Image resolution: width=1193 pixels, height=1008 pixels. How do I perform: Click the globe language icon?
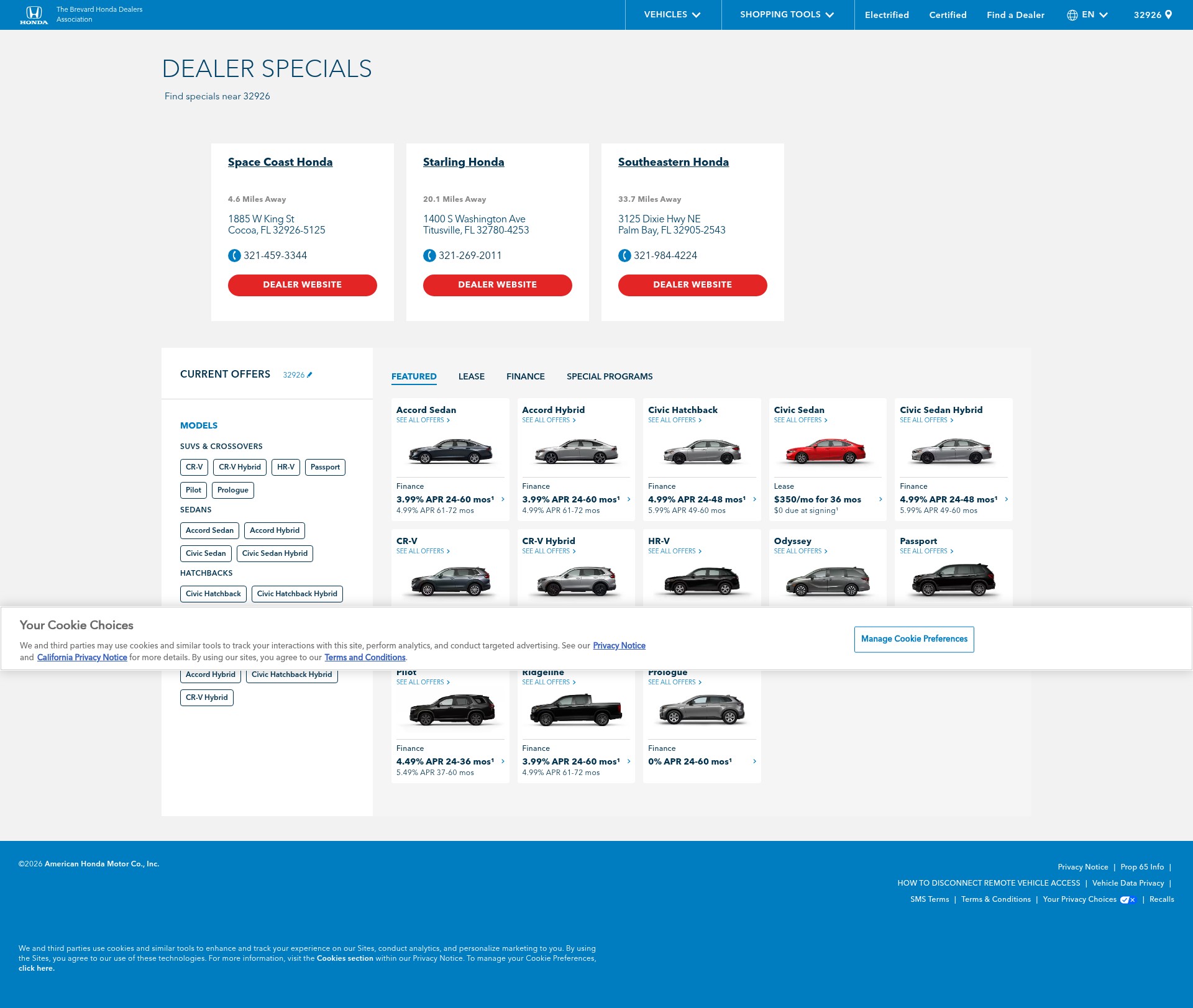(x=1072, y=15)
